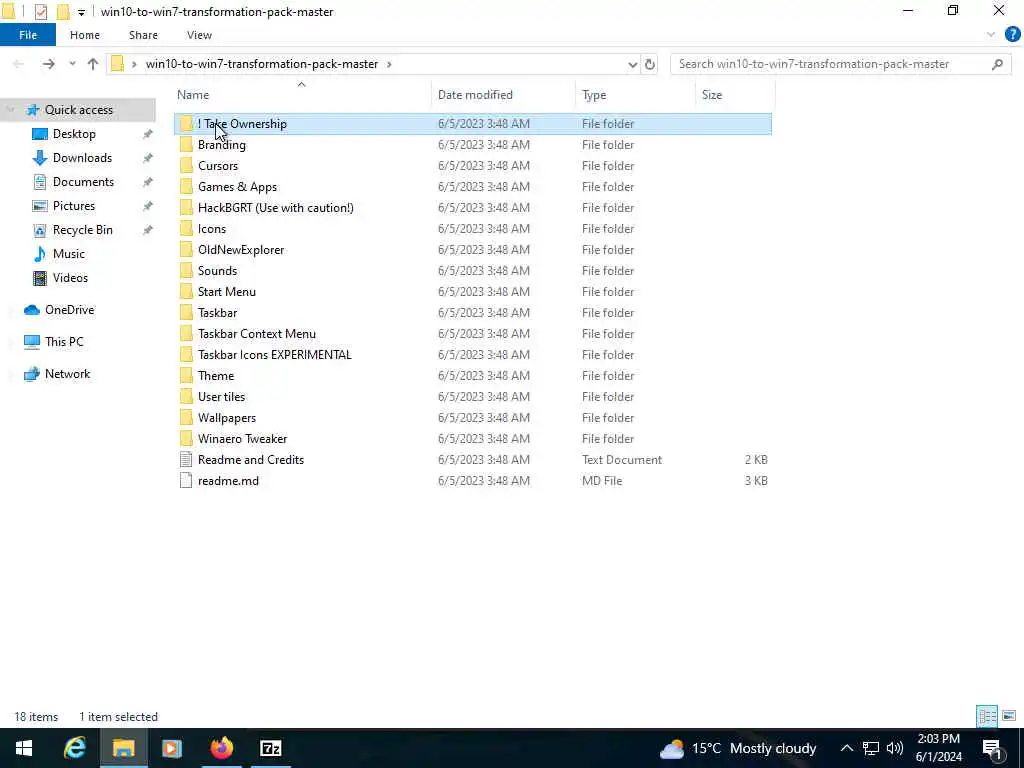The width and height of the screenshot is (1024, 768).
Task: Select the Games & Apps folder
Action: click(237, 187)
